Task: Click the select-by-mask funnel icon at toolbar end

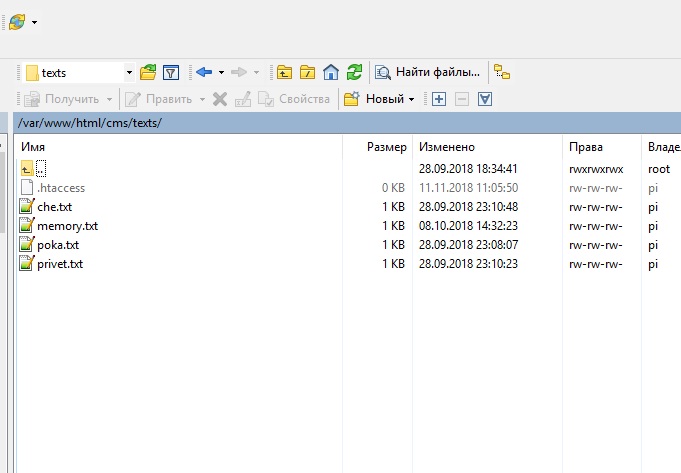Action: (x=485, y=99)
